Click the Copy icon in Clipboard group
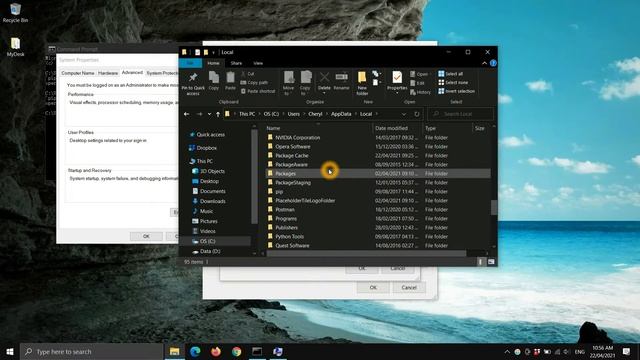The height and width of the screenshot is (360, 640). (x=213, y=80)
